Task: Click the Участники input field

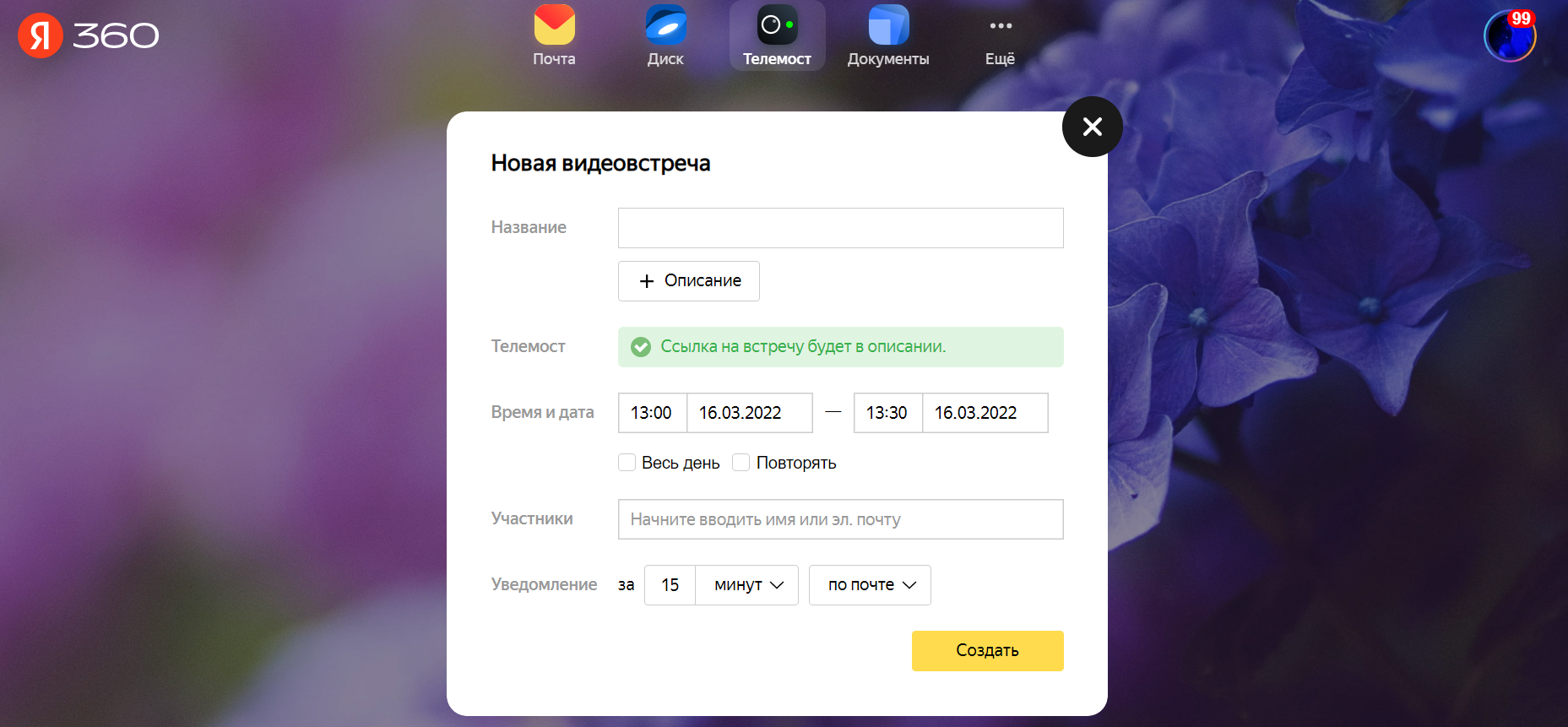Action: 840,519
